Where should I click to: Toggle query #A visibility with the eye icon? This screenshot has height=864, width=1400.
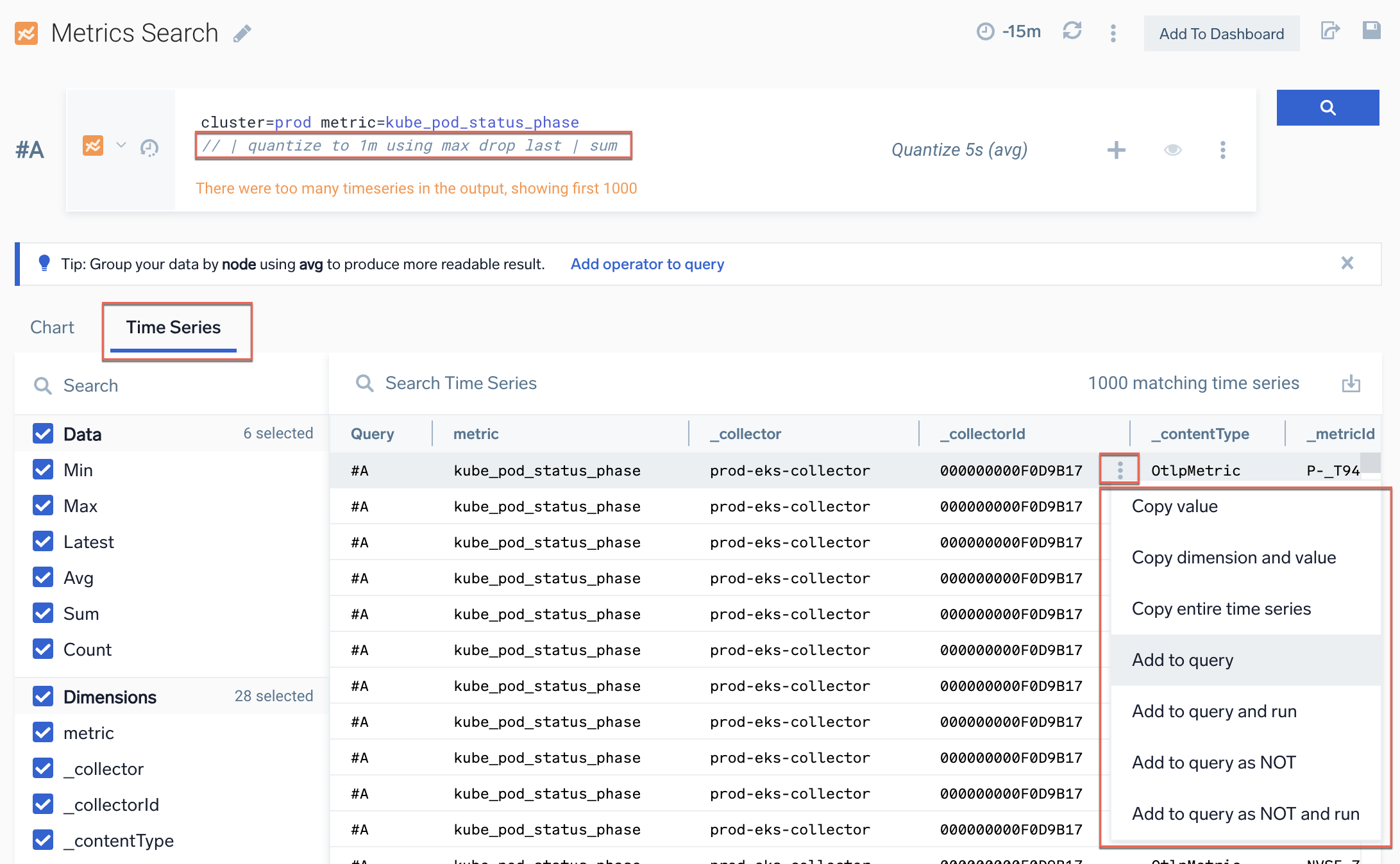point(1172,149)
